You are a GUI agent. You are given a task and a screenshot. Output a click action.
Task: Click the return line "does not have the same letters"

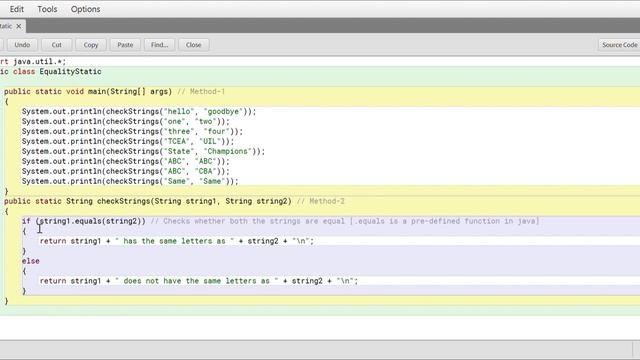coord(199,281)
